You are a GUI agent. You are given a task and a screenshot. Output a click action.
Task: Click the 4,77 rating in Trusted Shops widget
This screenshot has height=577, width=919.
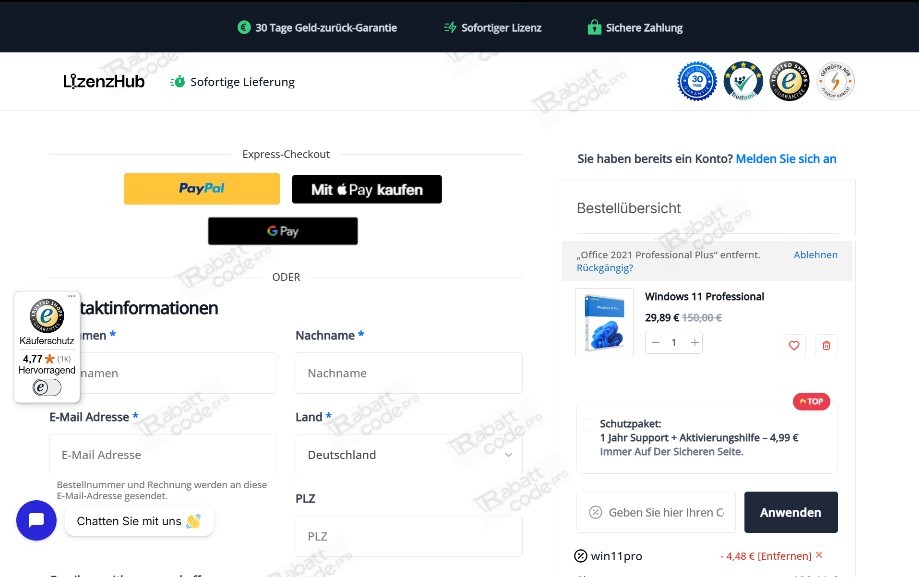(x=32, y=358)
